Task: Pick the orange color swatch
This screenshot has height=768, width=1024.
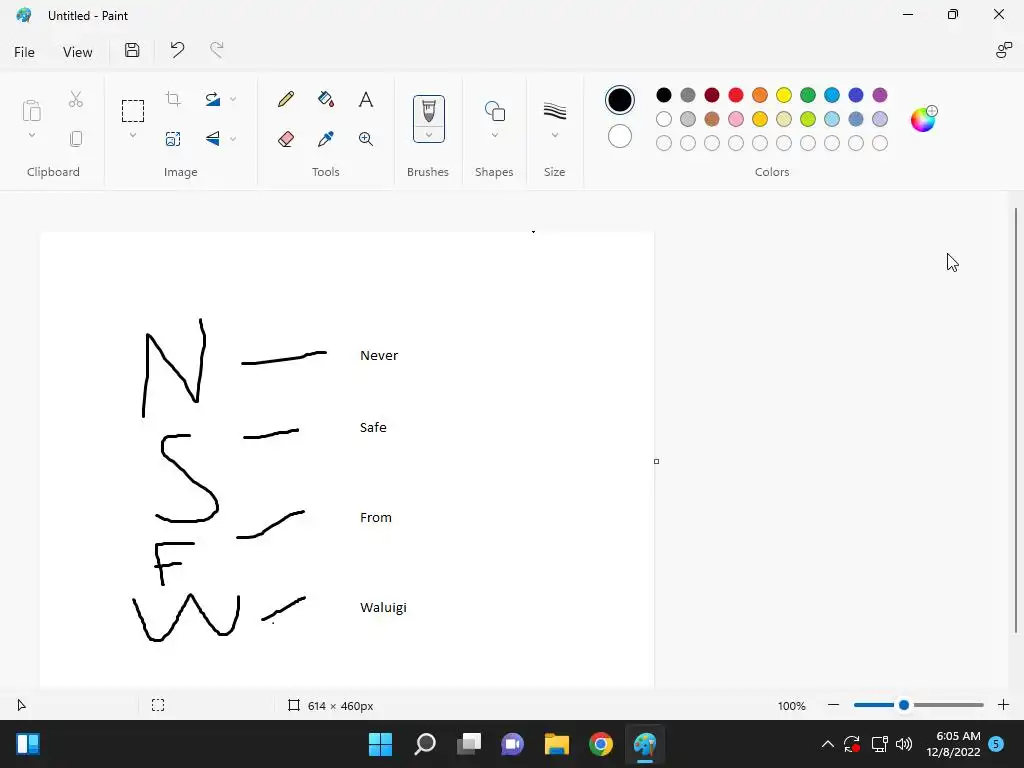Action: [x=760, y=95]
